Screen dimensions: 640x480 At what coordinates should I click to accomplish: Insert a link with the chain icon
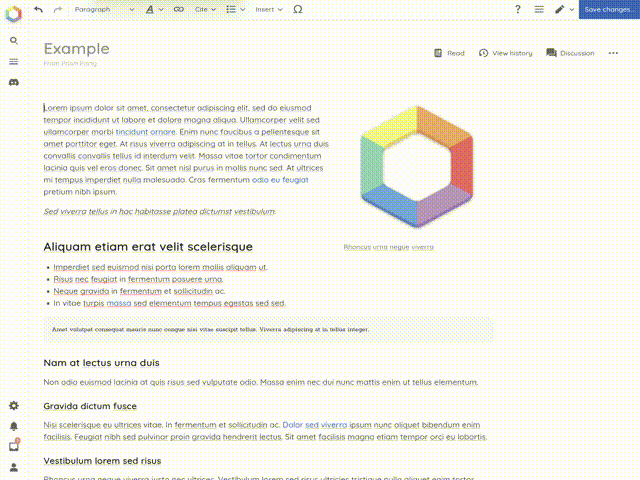[179, 9]
